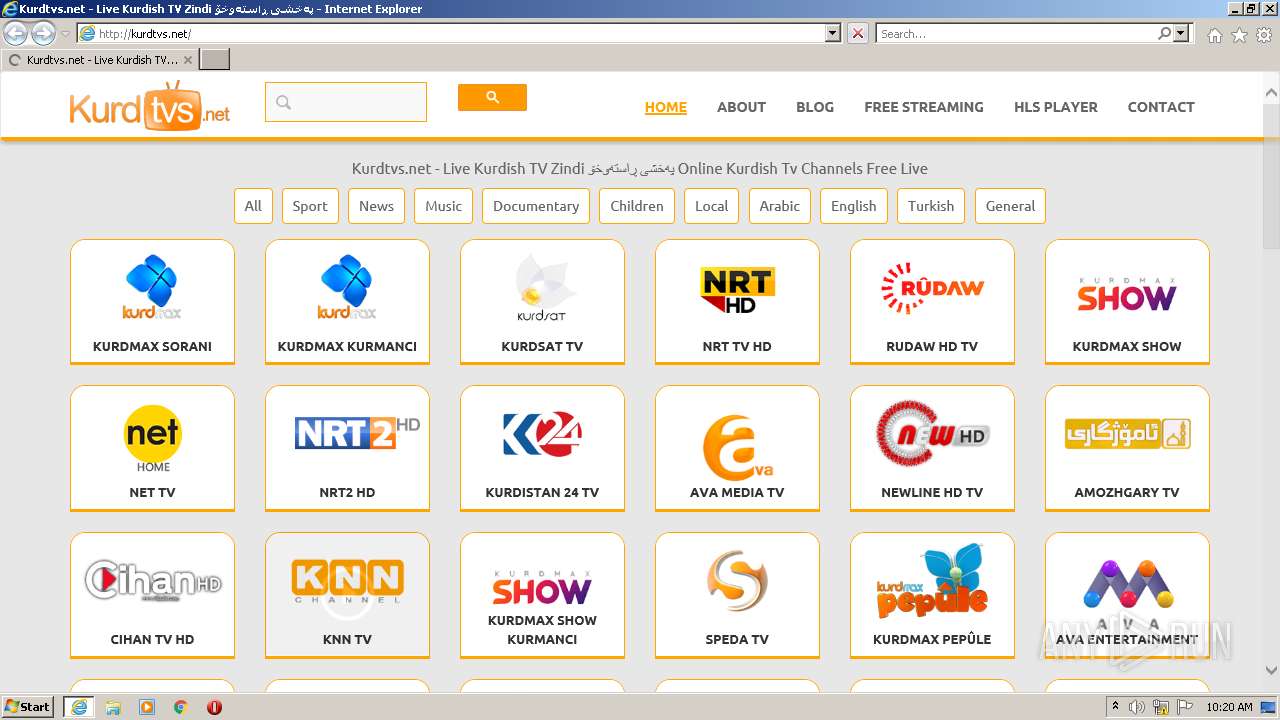
Task: Open the Windows Start menu
Action: coord(28,706)
